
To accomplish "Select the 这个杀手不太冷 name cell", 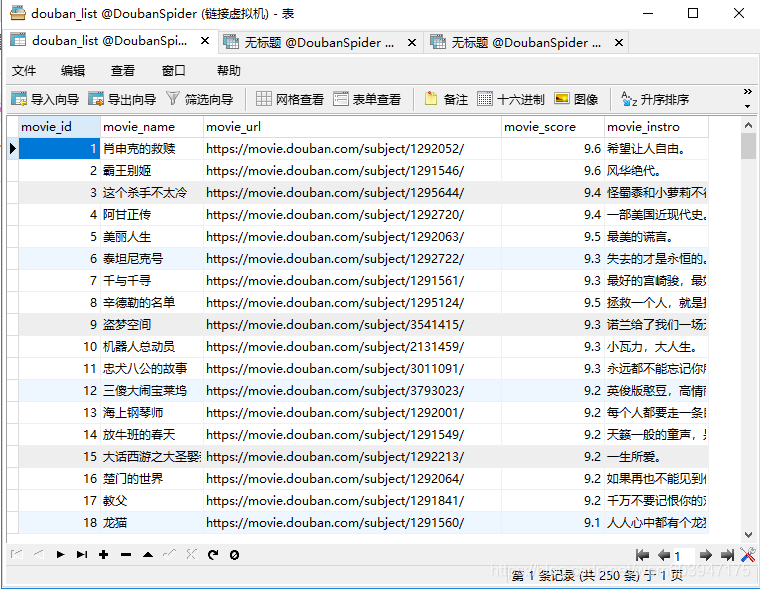I will (152, 192).
